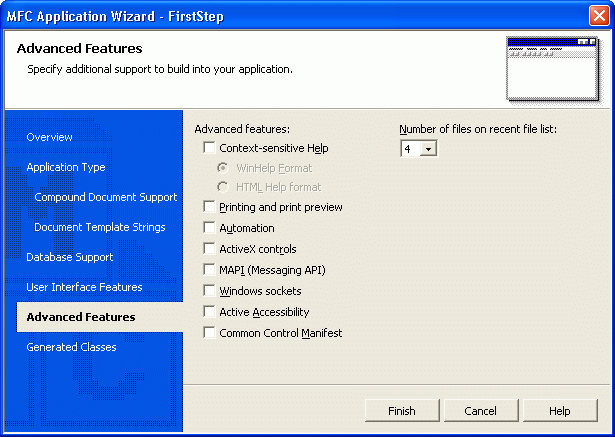Navigate to Database Support page
The image size is (615, 437).
pyautogui.click(x=69, y=257)
